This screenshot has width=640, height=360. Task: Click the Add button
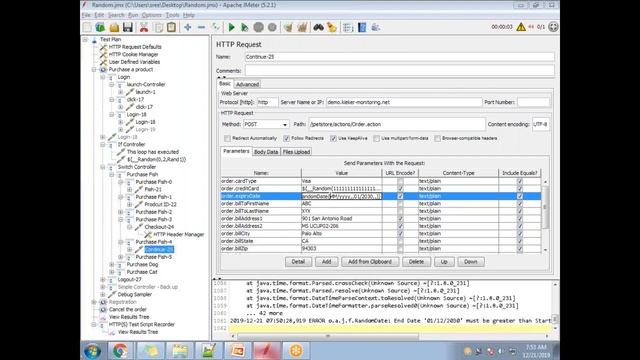(x=327, y=262)
